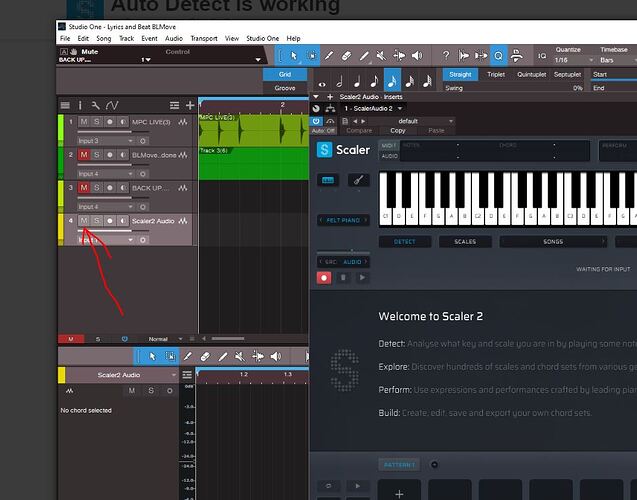This screenshot has width=637, height=500.
Task: Choose the whole note quantize value
Action: pyautogui.click(x=322, y=83)
